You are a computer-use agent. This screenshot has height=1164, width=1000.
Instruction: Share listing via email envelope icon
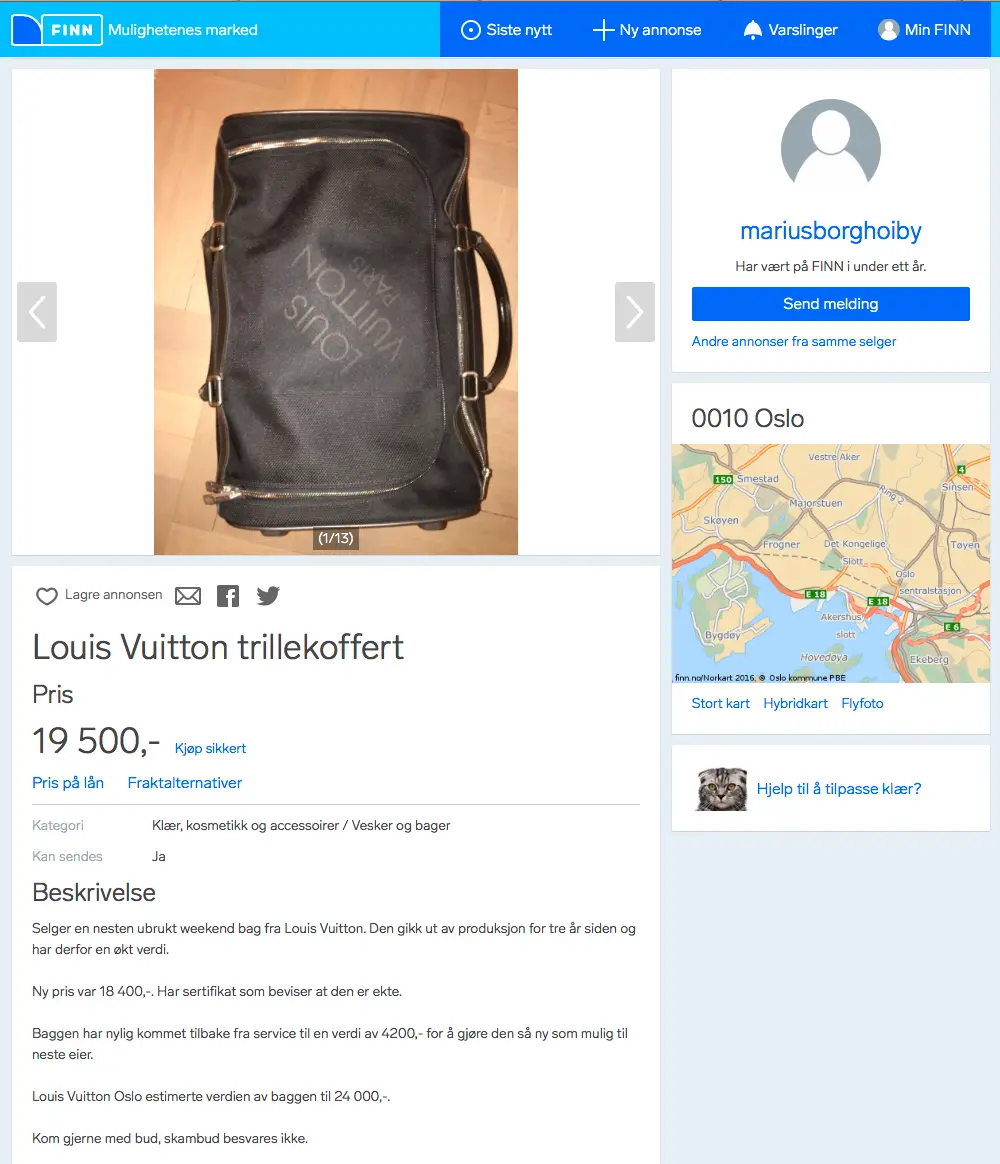pyautogui.click(x=188, y=596)
